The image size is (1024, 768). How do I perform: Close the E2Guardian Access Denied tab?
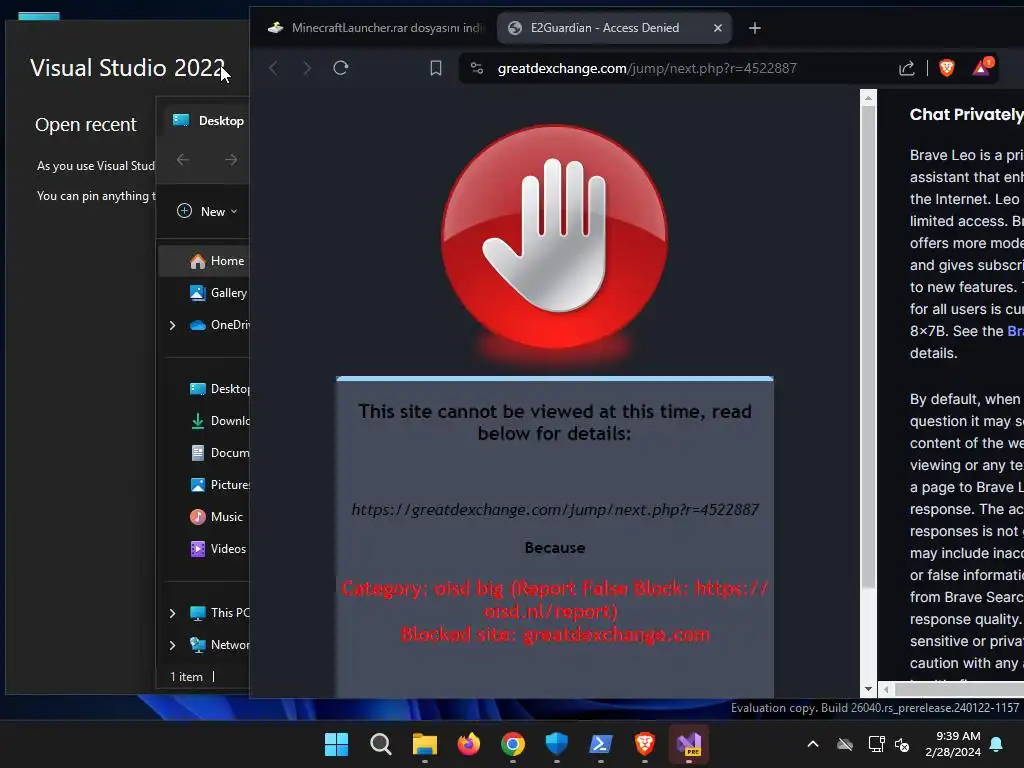point(718,28)
